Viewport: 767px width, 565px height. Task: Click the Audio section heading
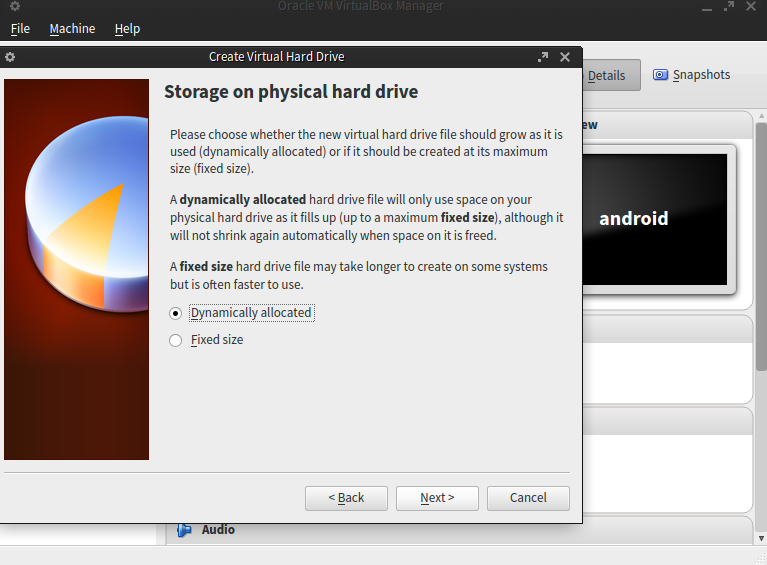click(218, 530)
